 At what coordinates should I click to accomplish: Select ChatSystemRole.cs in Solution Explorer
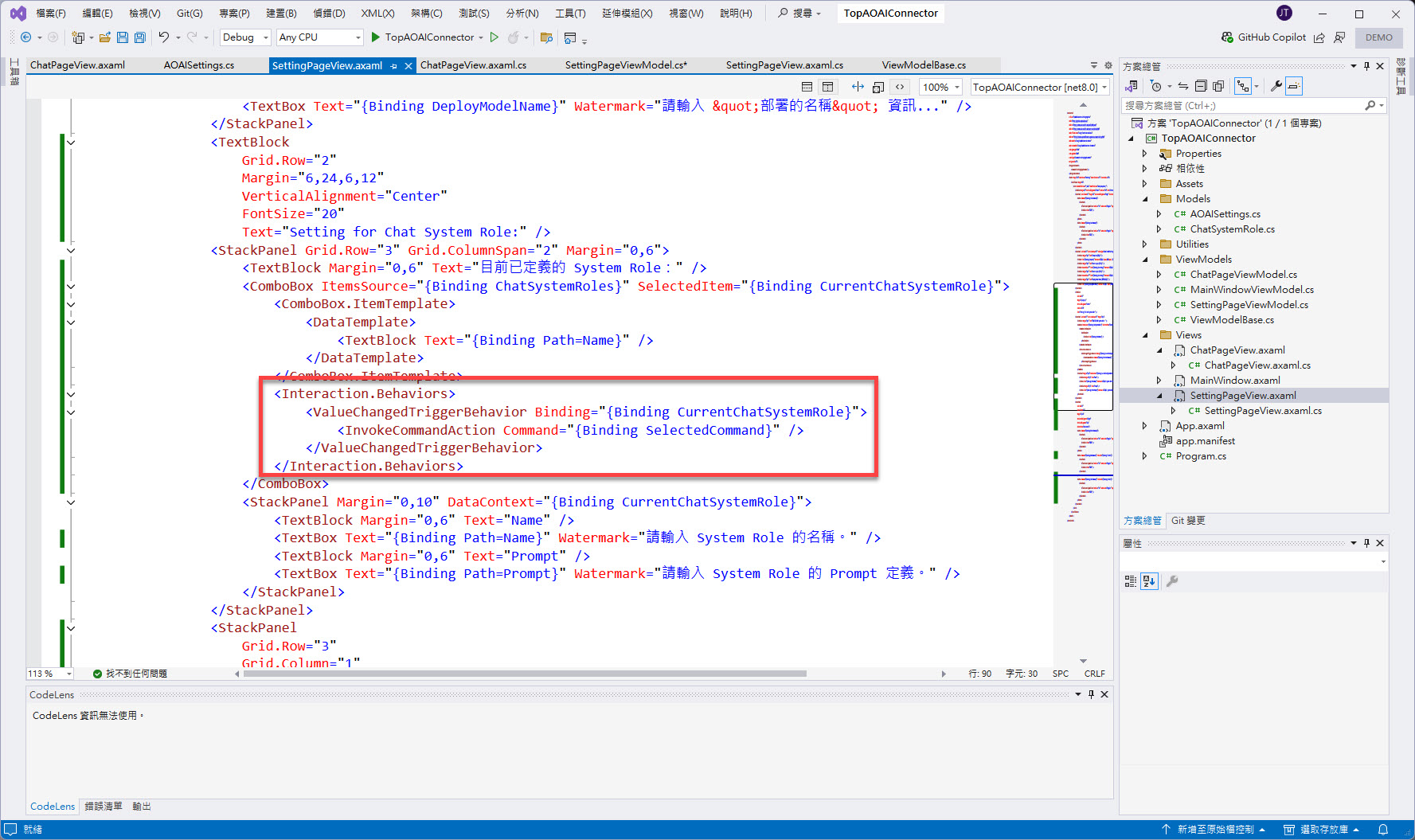click(x=1232, y=229)
